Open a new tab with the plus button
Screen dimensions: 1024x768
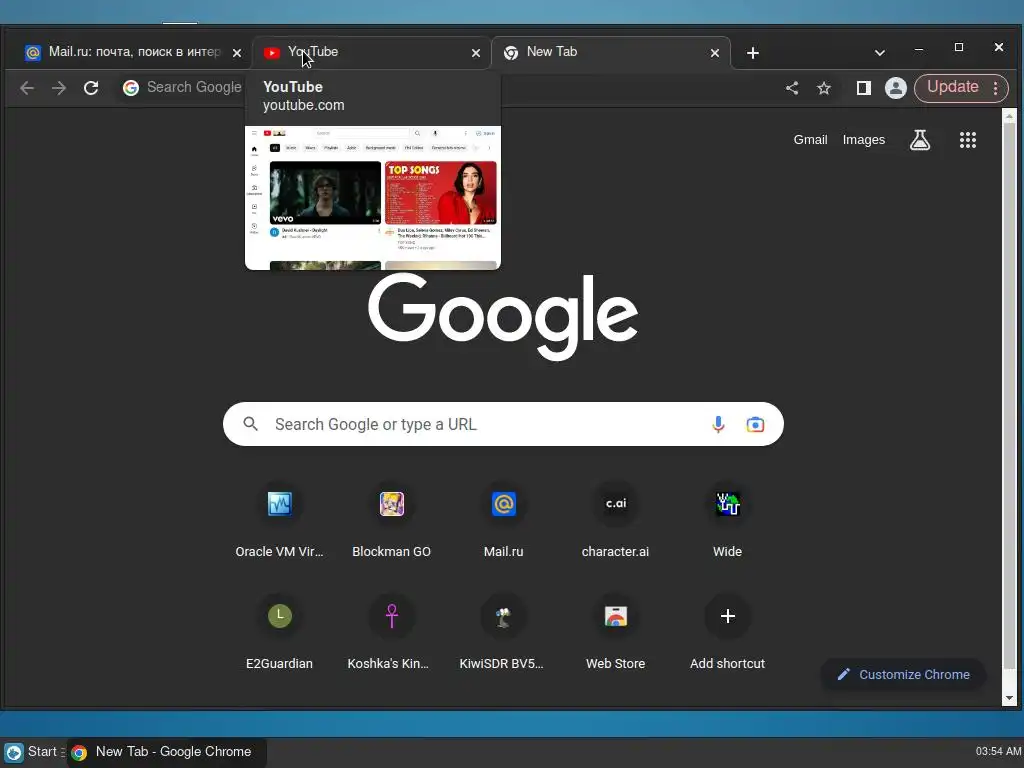752,53
